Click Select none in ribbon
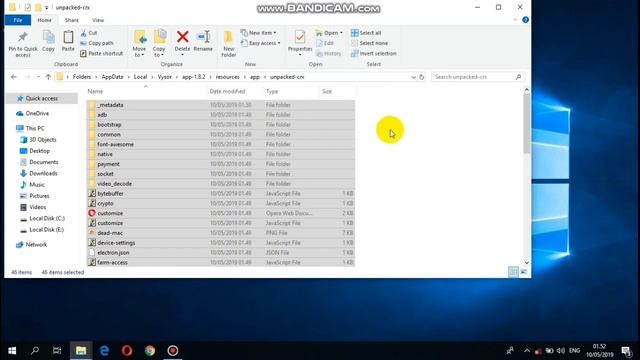640x360 pixels. click(x=369, y=43)
